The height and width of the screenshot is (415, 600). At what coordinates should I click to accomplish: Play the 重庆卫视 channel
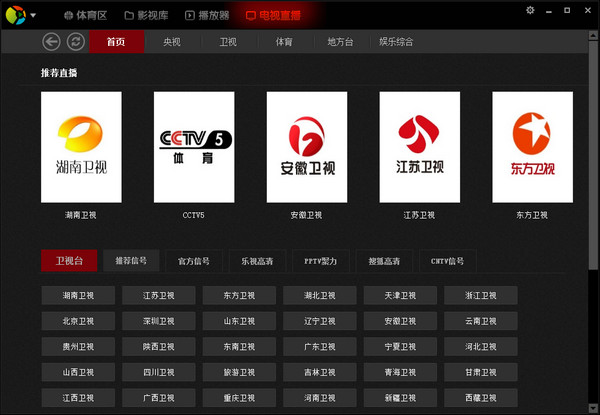pyautogui.click(x=239, y=398)
